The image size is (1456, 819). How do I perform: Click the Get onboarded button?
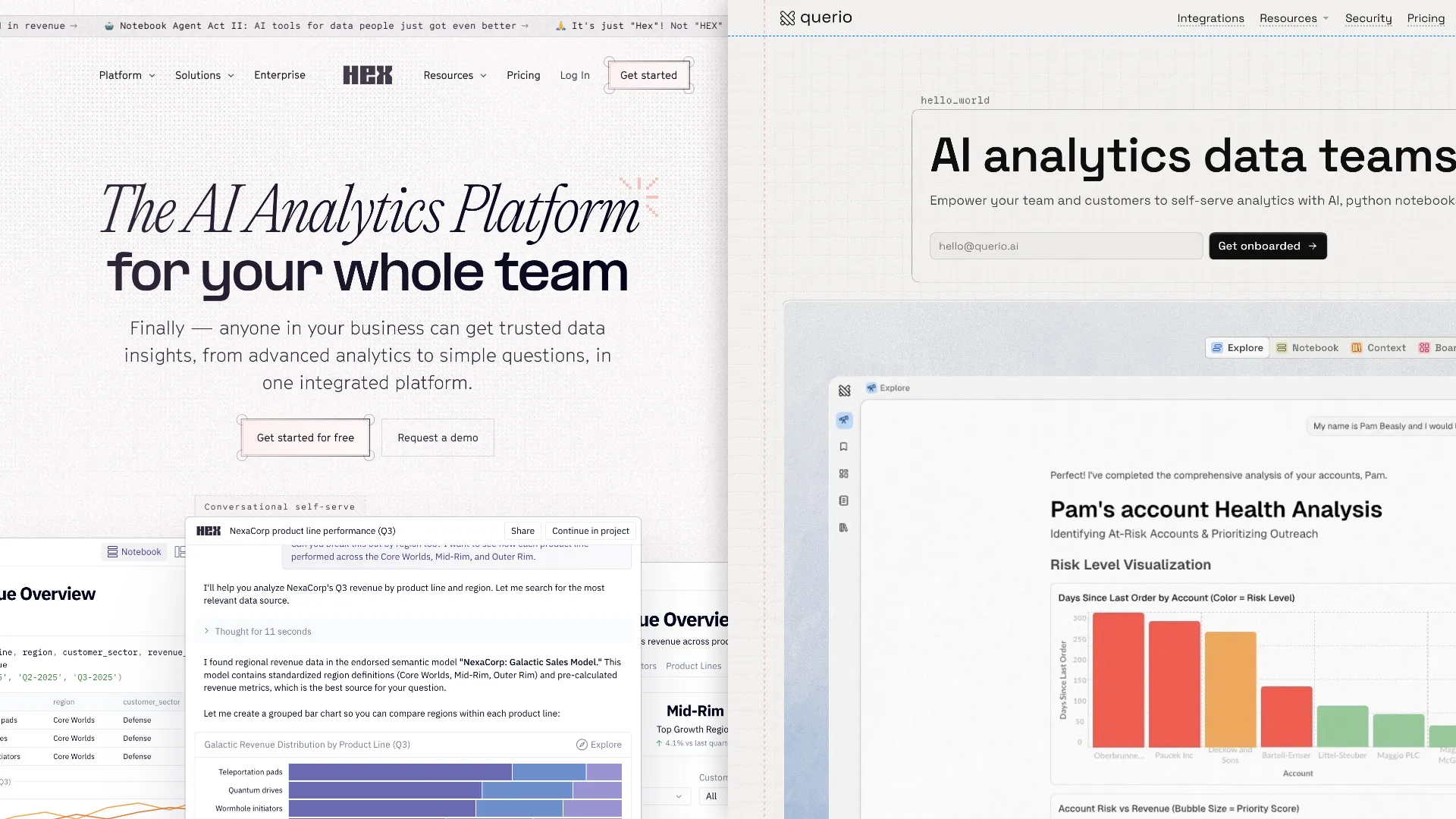tap(1267, 246)
